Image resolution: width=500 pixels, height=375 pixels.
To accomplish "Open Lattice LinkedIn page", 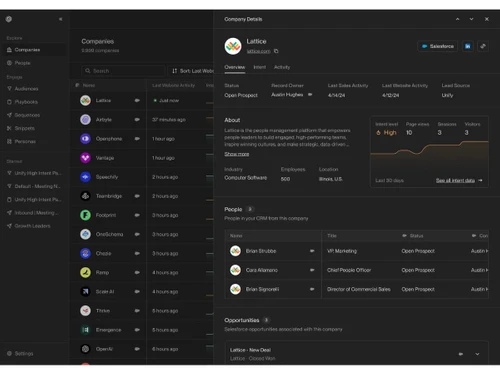I will [468, 46].
